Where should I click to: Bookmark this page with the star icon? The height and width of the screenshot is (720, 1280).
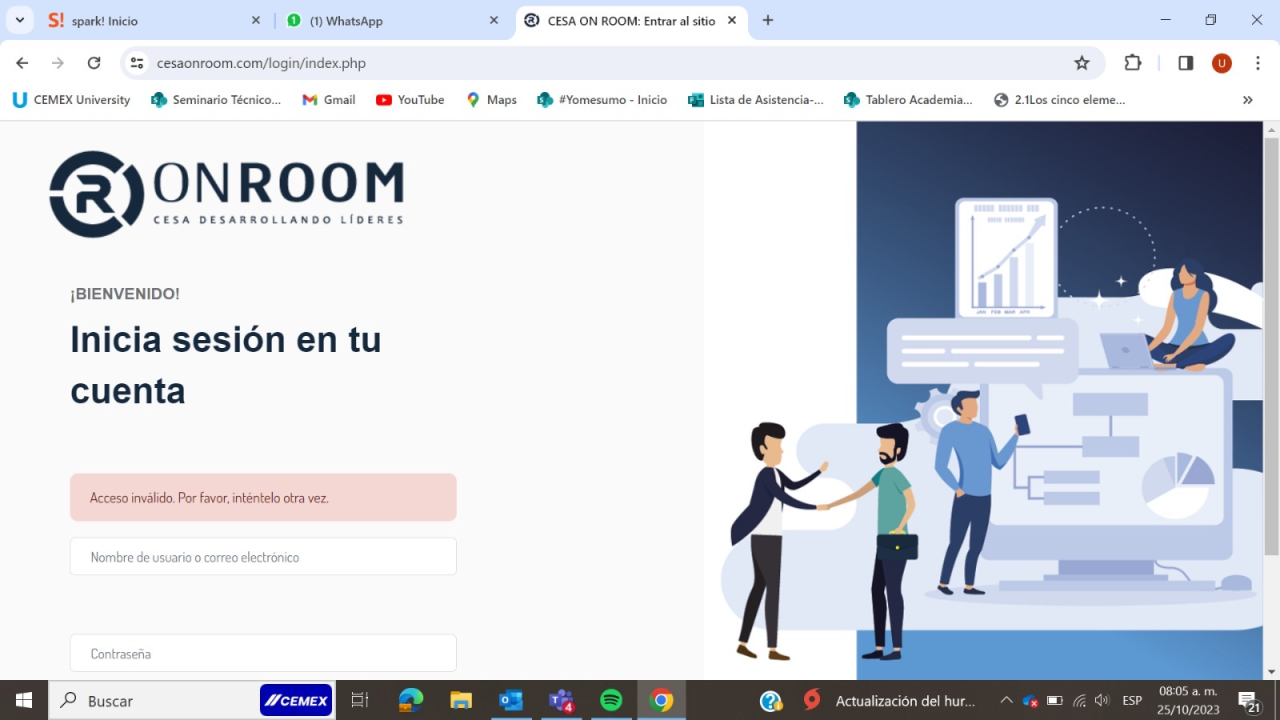pos(1081,63)
